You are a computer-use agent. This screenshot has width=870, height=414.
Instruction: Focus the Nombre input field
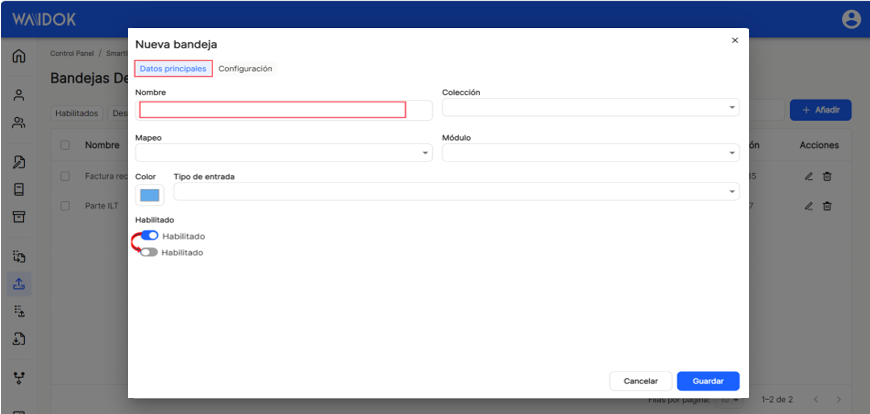(x=284, y=110)
